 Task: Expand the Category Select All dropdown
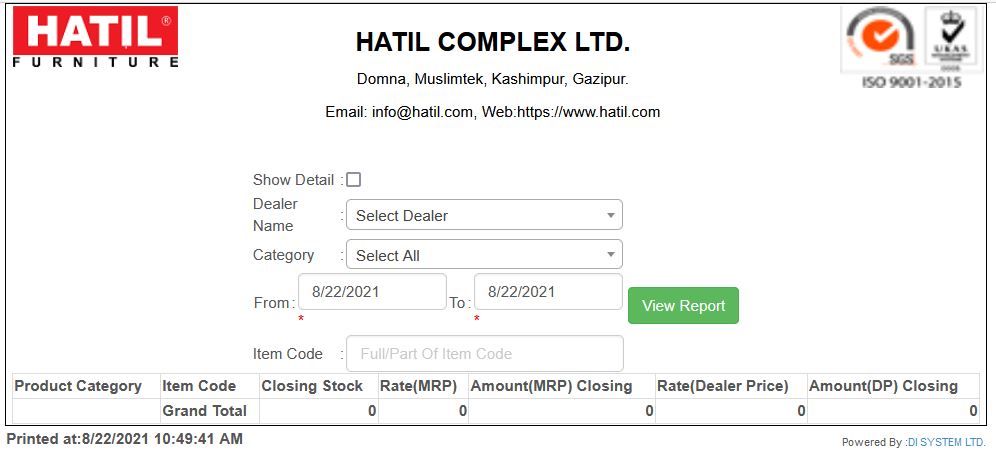(x=484, y=255)
